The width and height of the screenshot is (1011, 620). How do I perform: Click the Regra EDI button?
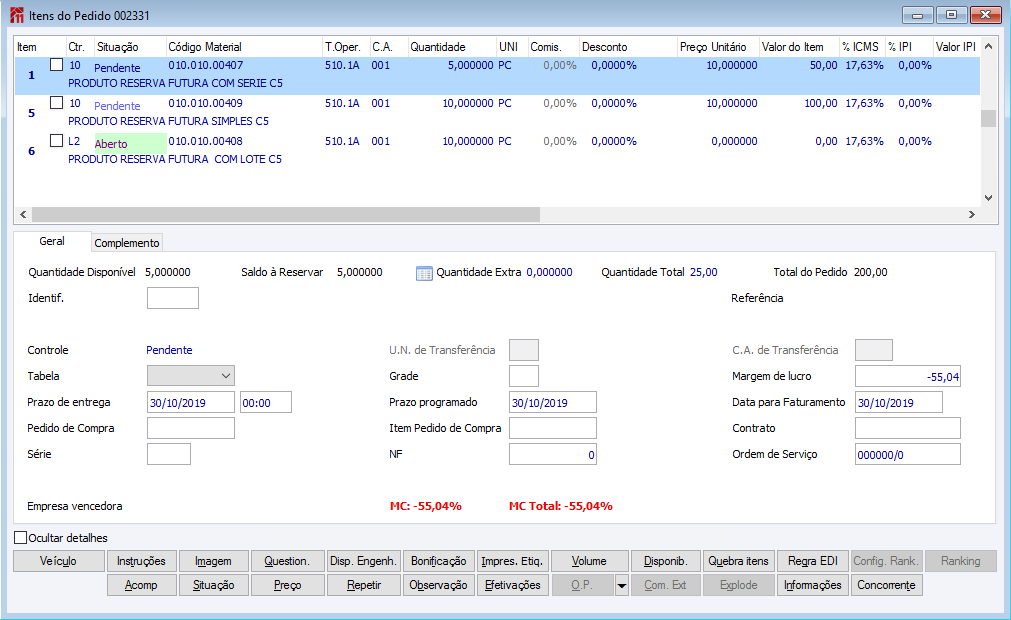(x=811, y=561)
